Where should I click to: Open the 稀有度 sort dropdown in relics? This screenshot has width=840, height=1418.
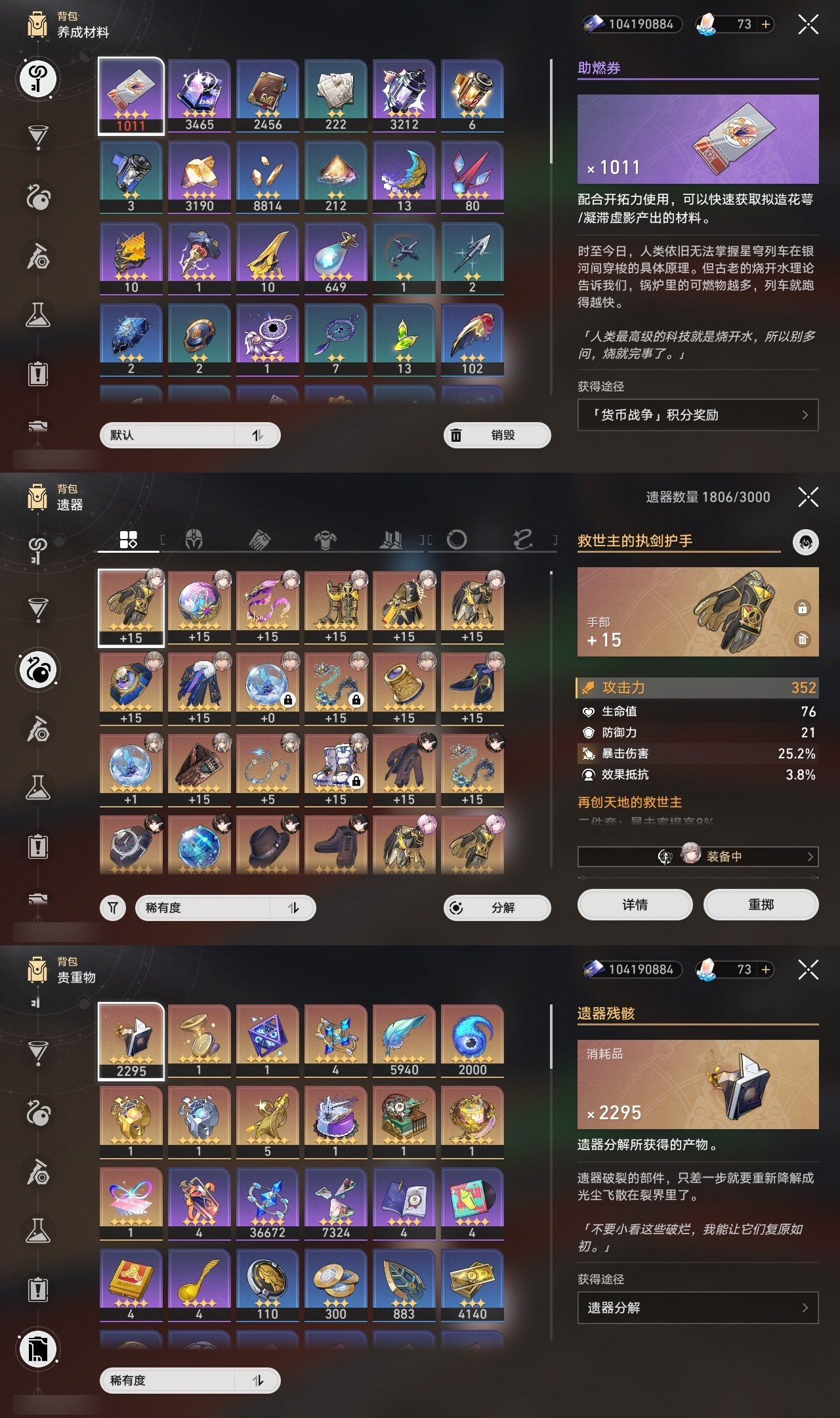click(x=226, y=908)
